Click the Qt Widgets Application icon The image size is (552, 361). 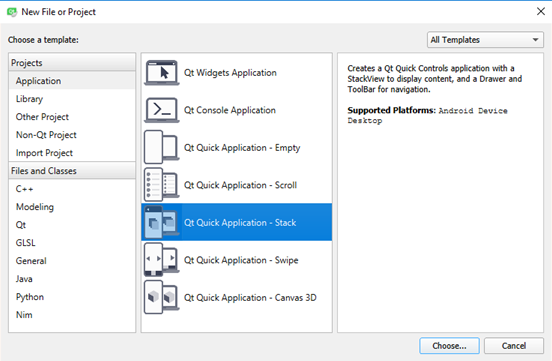pyautogui.click(x=162, y=73)
